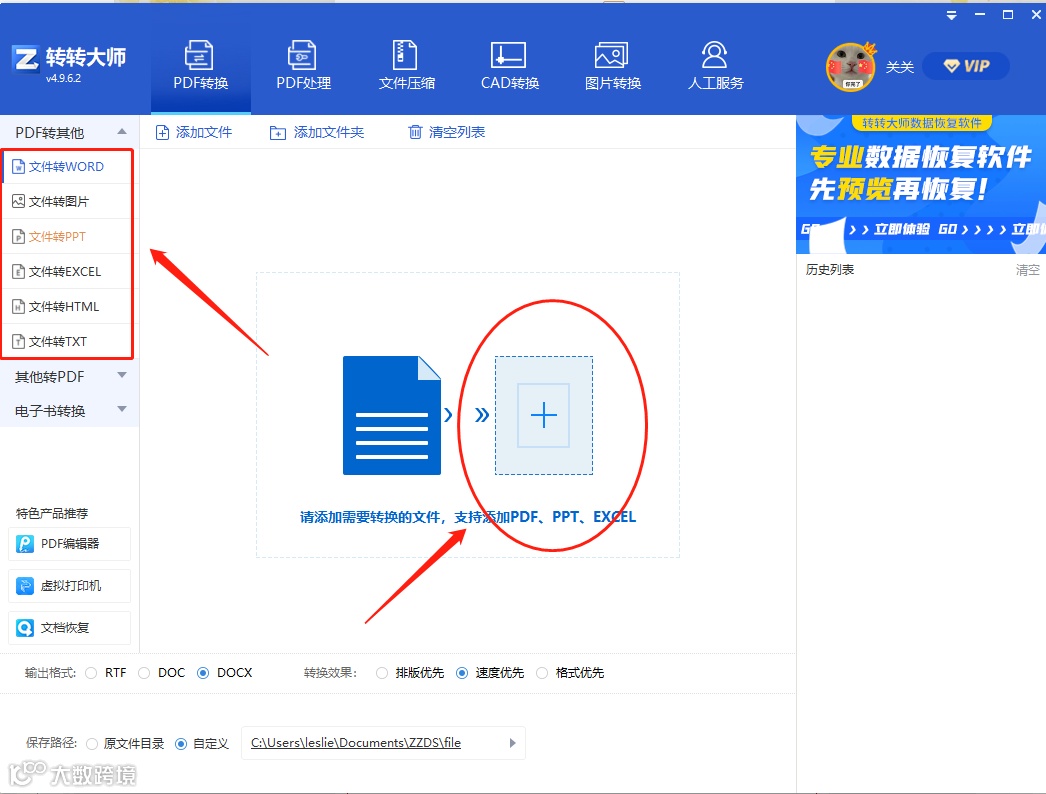Screen dimensions: 1046x794
Task: Click the ZZDS\file save path field
Action: 383,743
